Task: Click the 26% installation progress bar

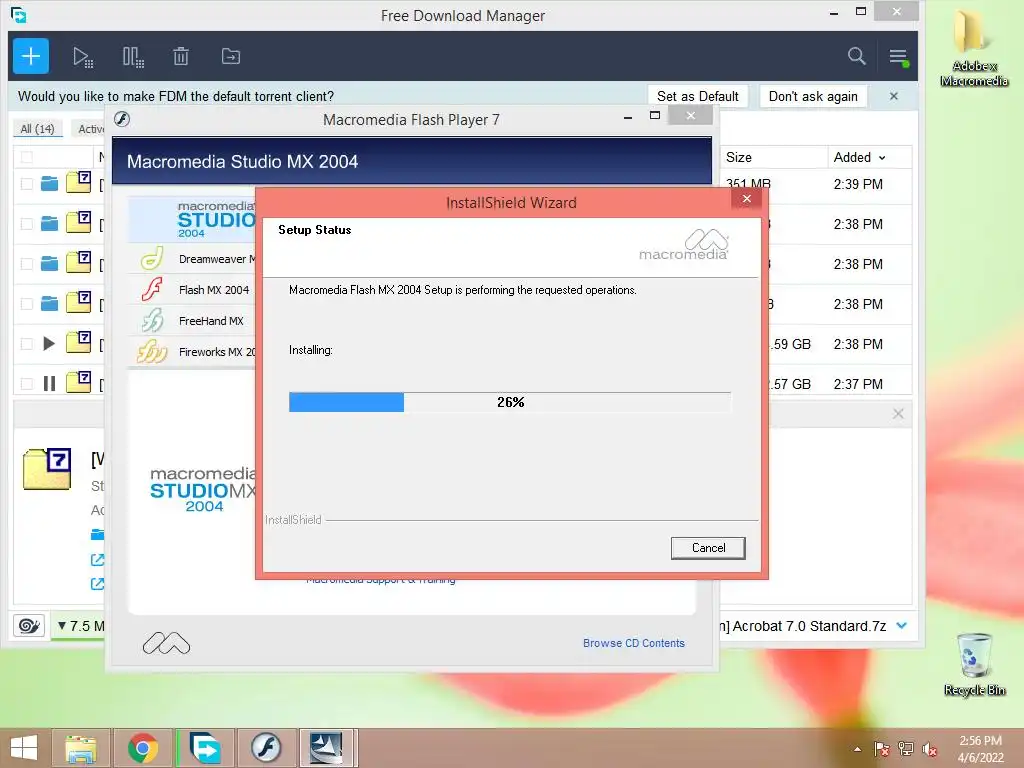Action: click(509, 402)
